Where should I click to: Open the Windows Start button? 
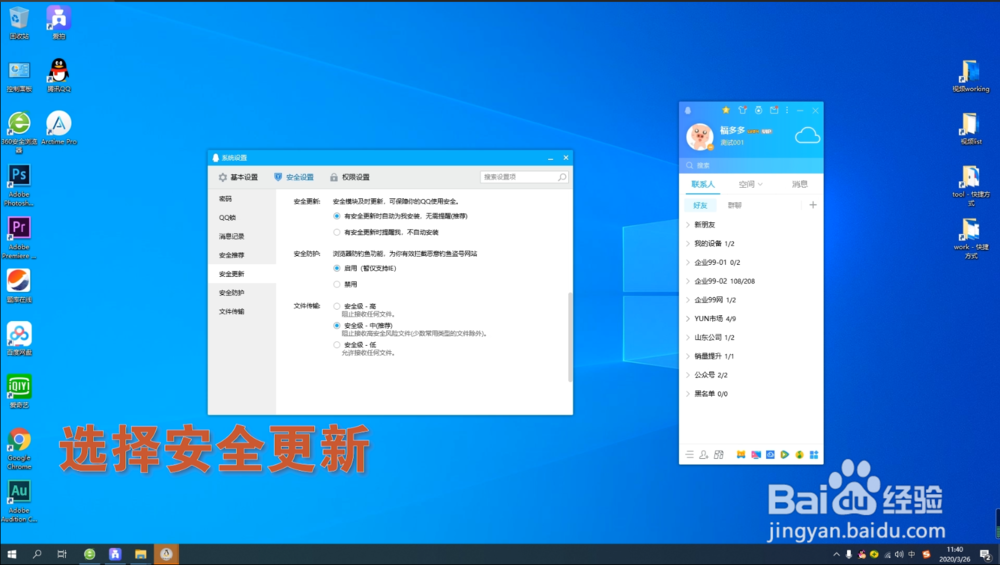[x=11, y=554]
